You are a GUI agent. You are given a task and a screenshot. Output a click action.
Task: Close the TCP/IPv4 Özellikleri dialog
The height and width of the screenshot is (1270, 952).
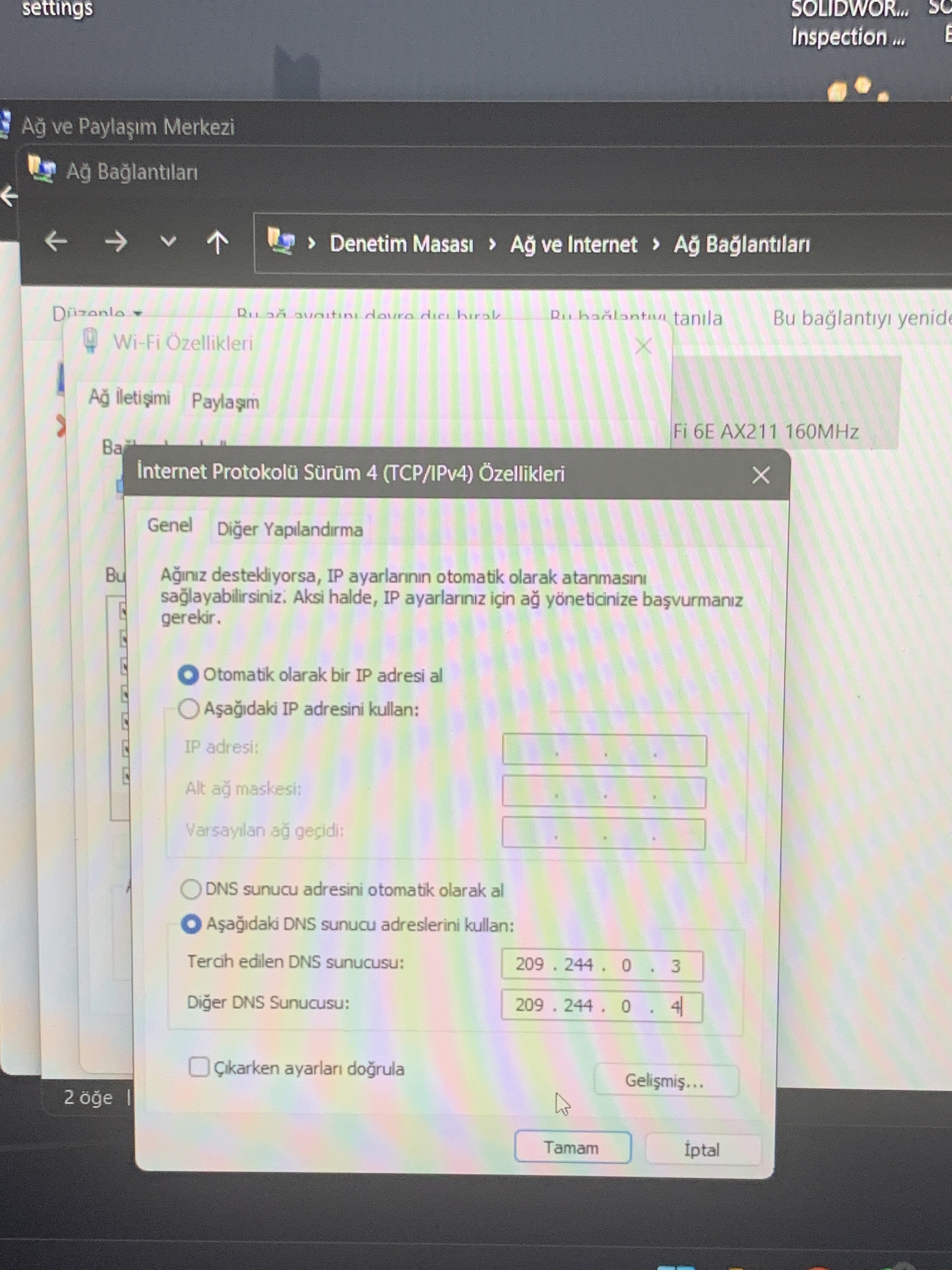click(760, 475)
